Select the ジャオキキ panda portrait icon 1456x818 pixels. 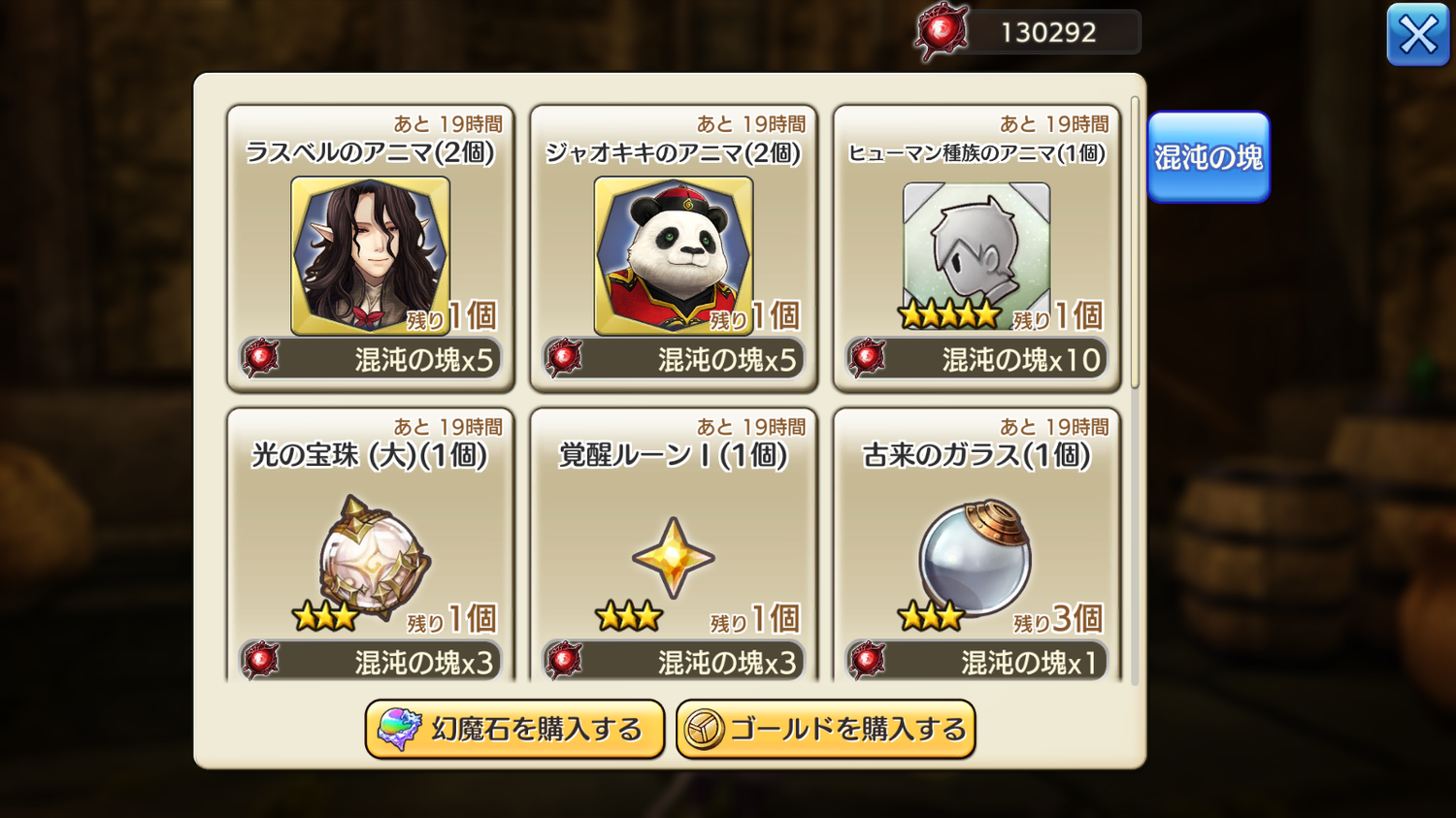[x=673, y=255]
